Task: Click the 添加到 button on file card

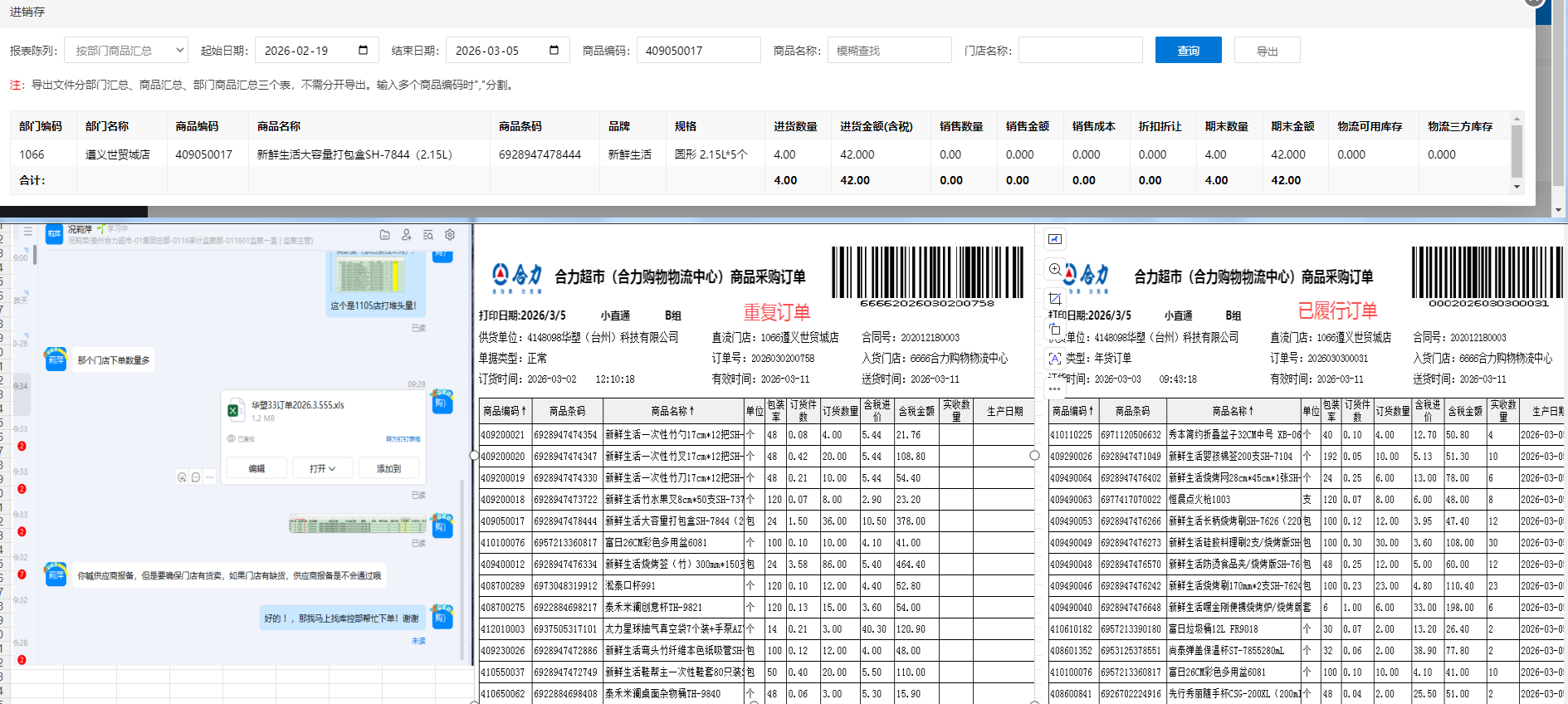Action: [x=388, y=469]
